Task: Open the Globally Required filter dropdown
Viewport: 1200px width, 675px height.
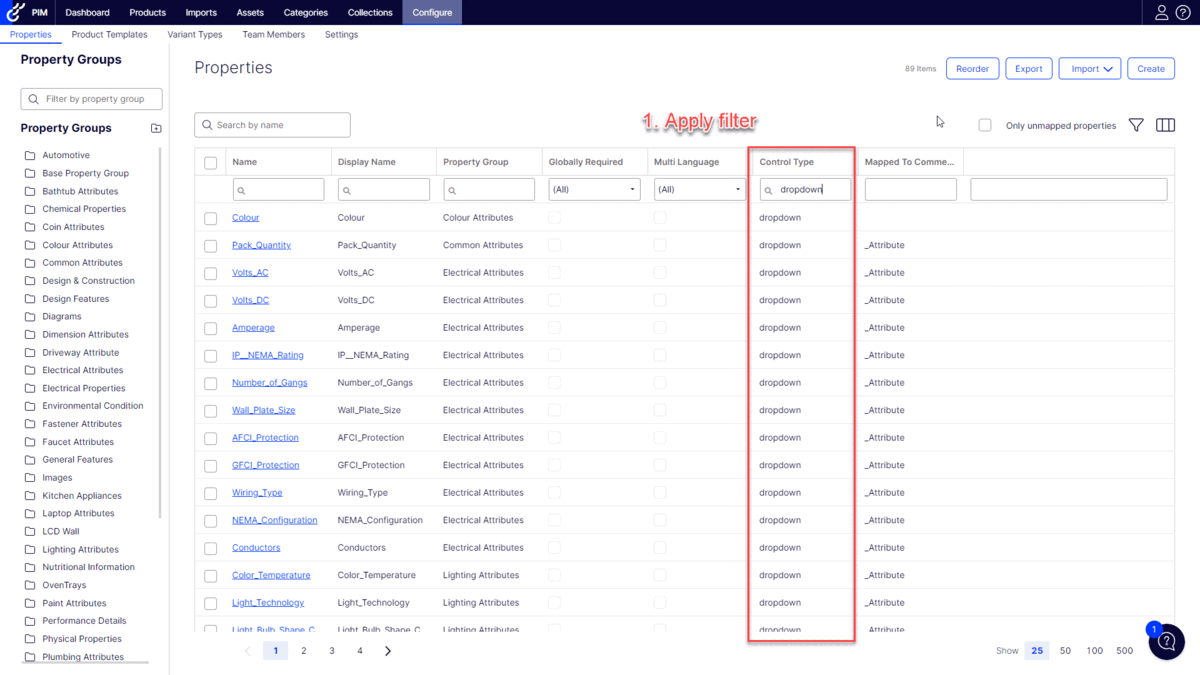Action: pyautogui.click(x=594, y=189)
